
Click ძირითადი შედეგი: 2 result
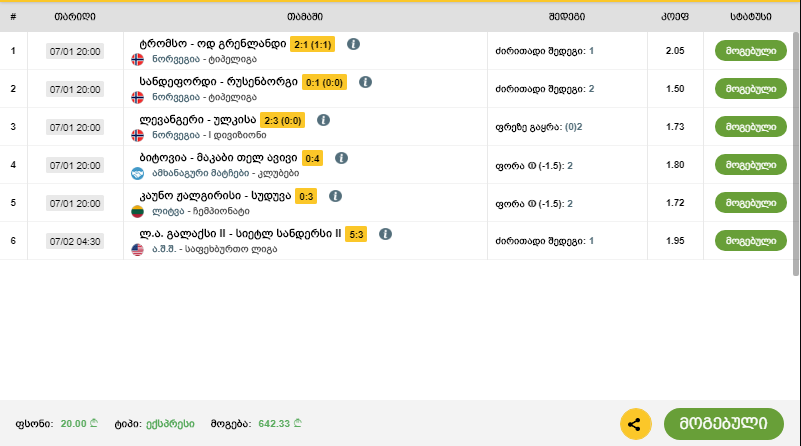coord(545,89)
